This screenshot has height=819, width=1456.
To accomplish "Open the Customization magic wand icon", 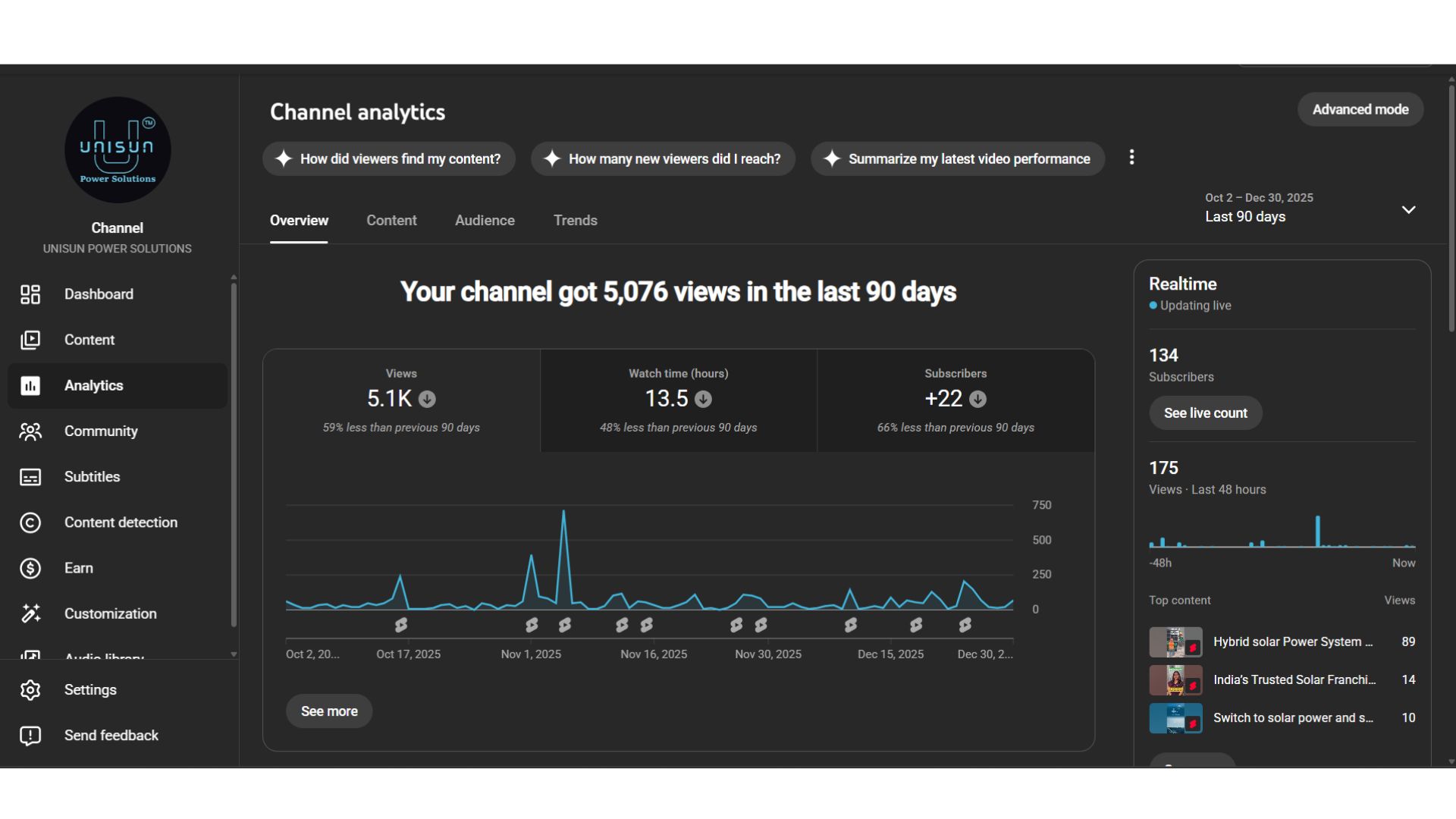I will pyautogui.click(x=30, y=613).
